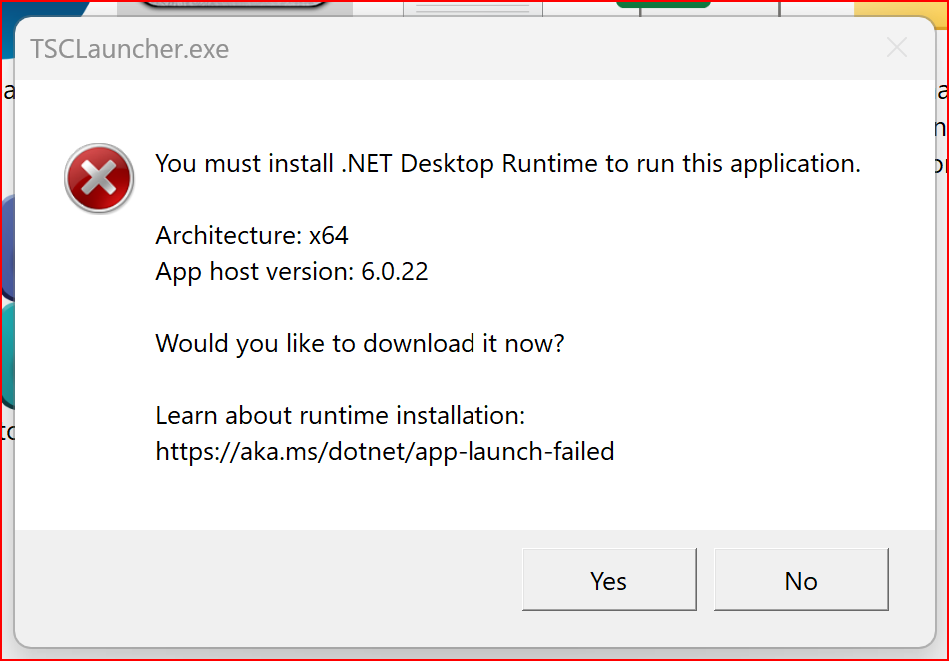Click the 'App host version: 6.0.22' line
The width and height of the screenshot is (949, 661).
coord(292,272)
